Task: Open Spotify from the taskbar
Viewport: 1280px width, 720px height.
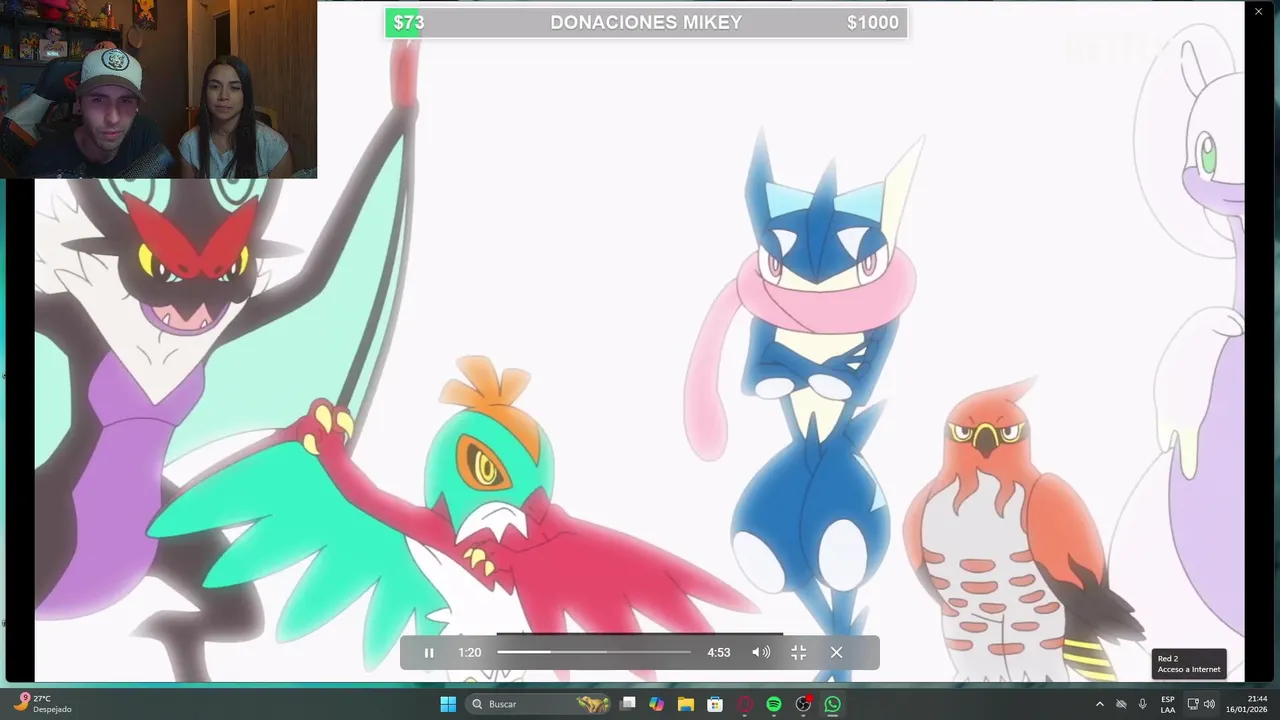Action: [x=774, y=704]
